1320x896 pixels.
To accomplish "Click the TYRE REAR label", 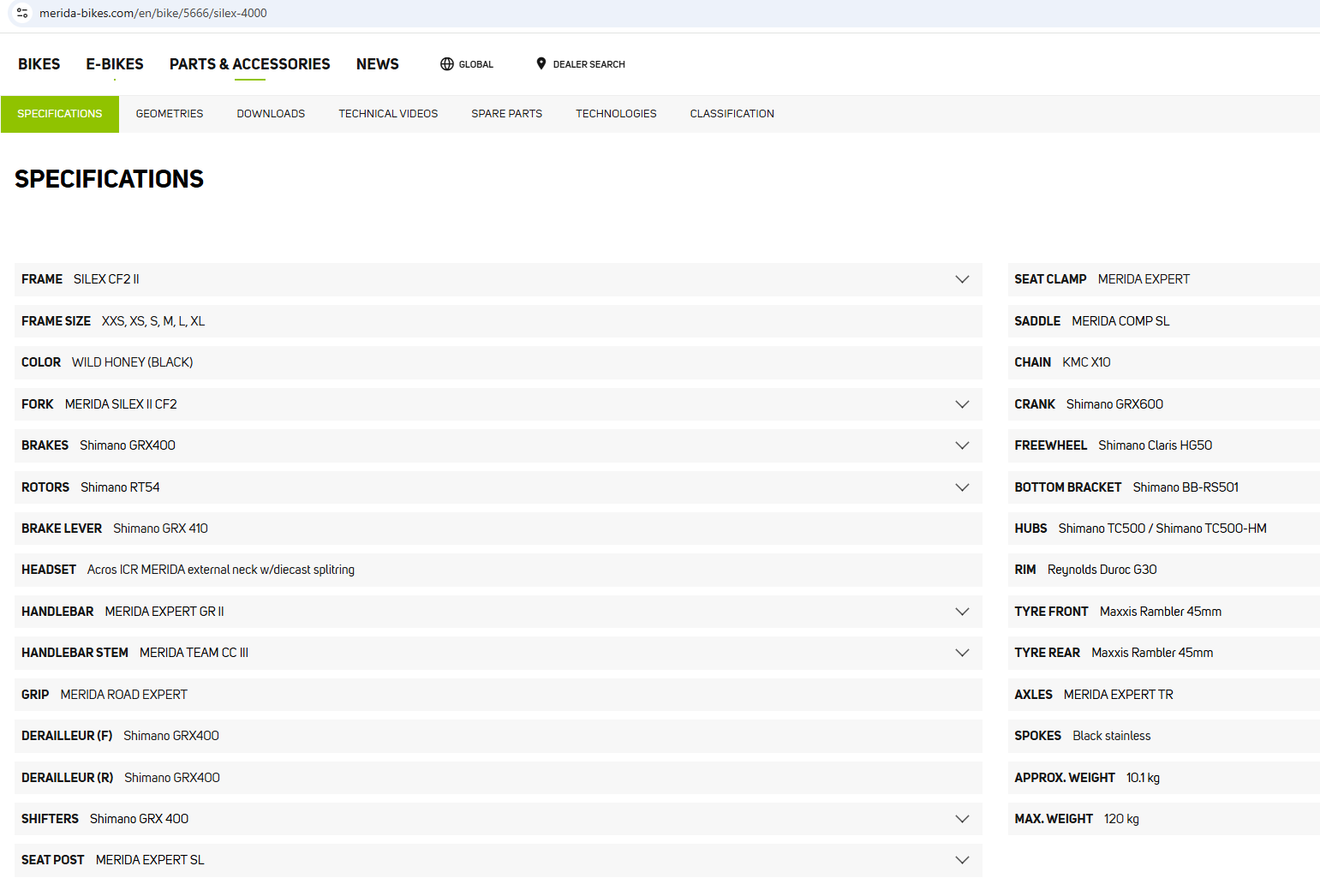I will pos(1048,653).
